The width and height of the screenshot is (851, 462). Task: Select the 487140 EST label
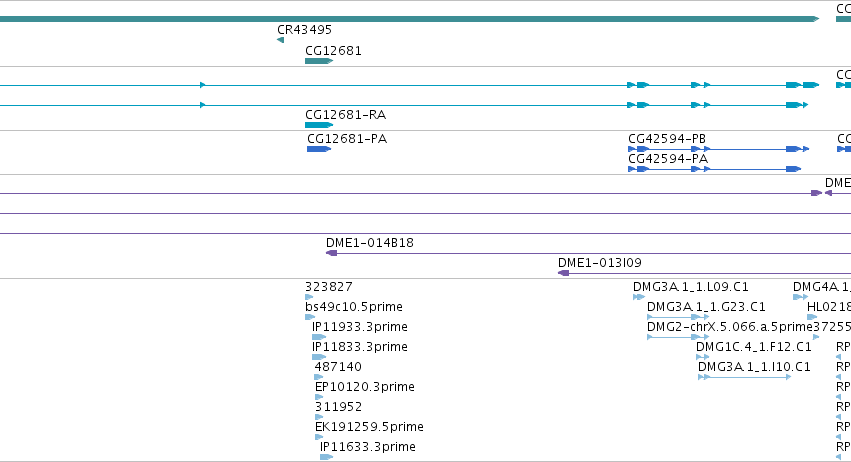[x=338, y=367]
